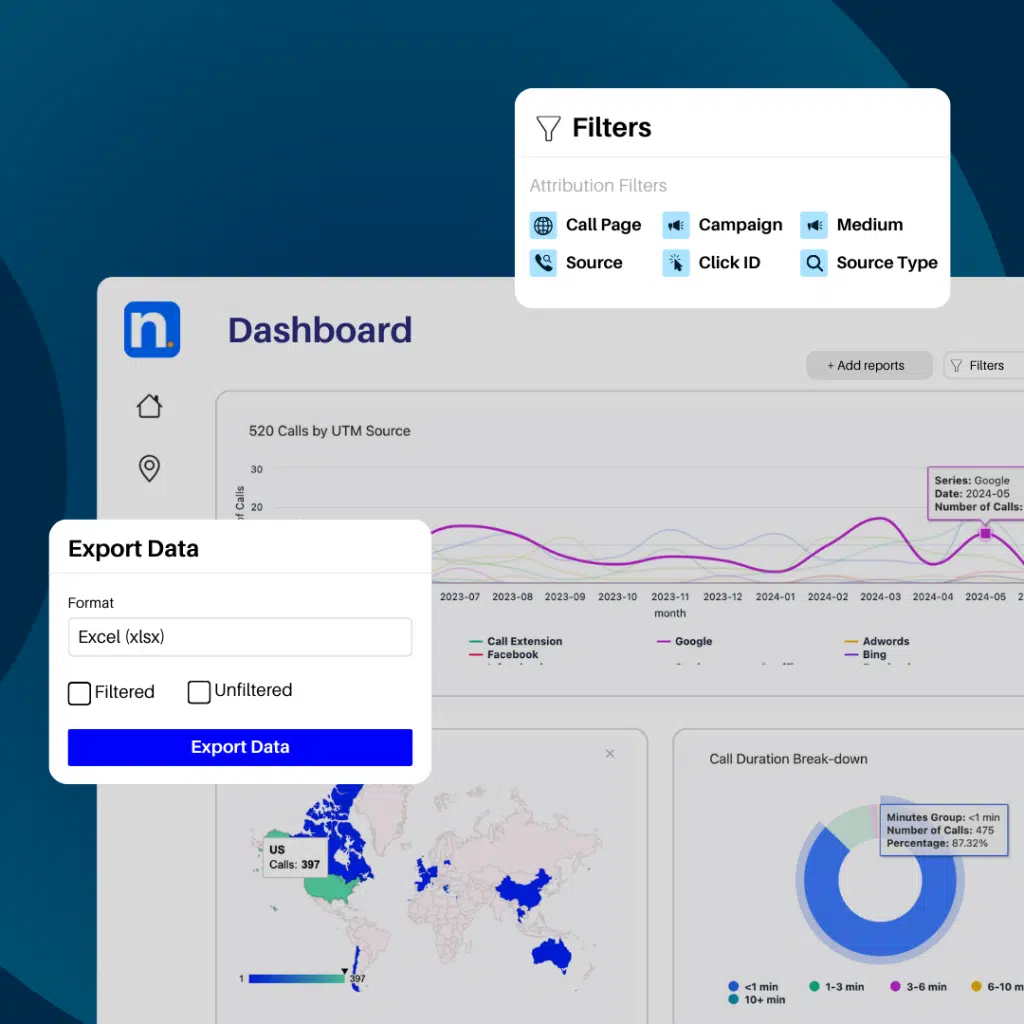Open the Home icon in the sidebar

149,406
